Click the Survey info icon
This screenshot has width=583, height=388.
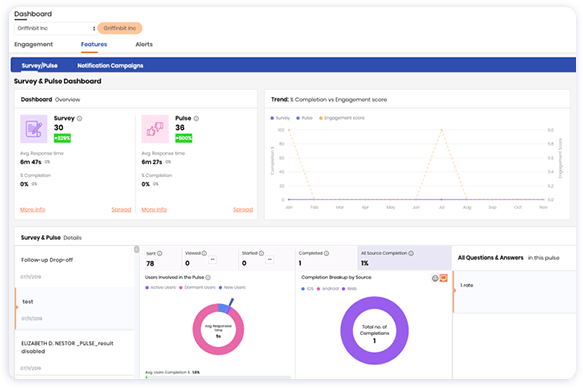point(79,119)
